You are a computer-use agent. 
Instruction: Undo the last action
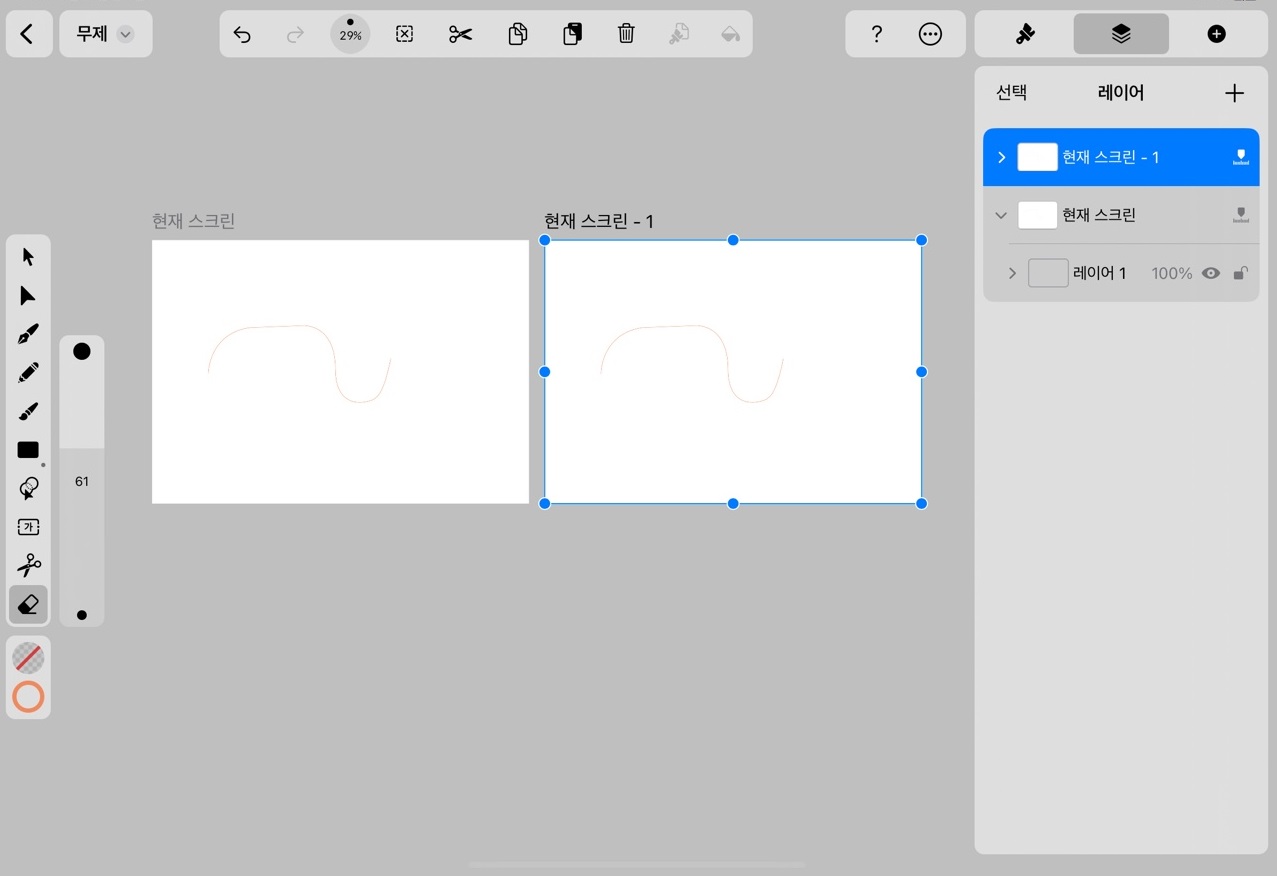click(x=242, y=35)
